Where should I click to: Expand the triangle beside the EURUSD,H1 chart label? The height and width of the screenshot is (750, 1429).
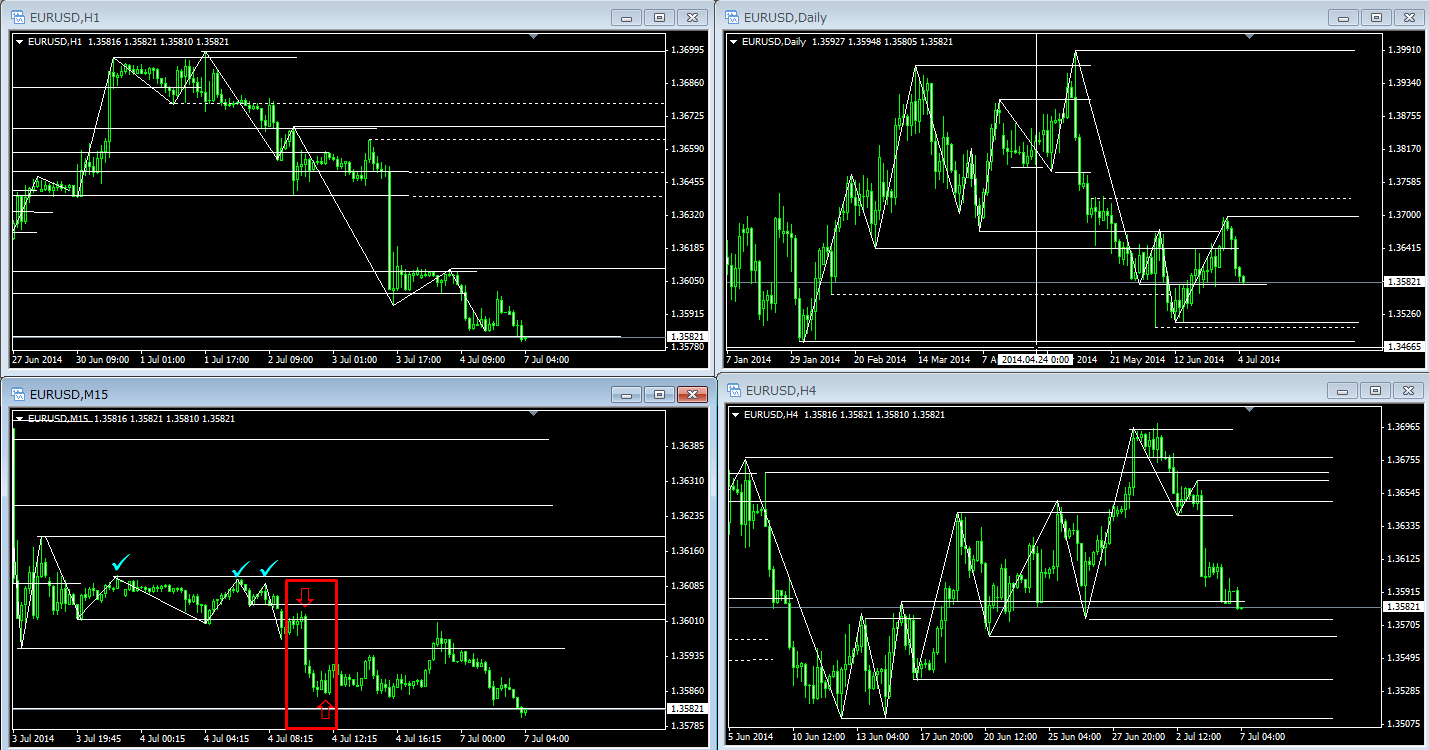21,41
